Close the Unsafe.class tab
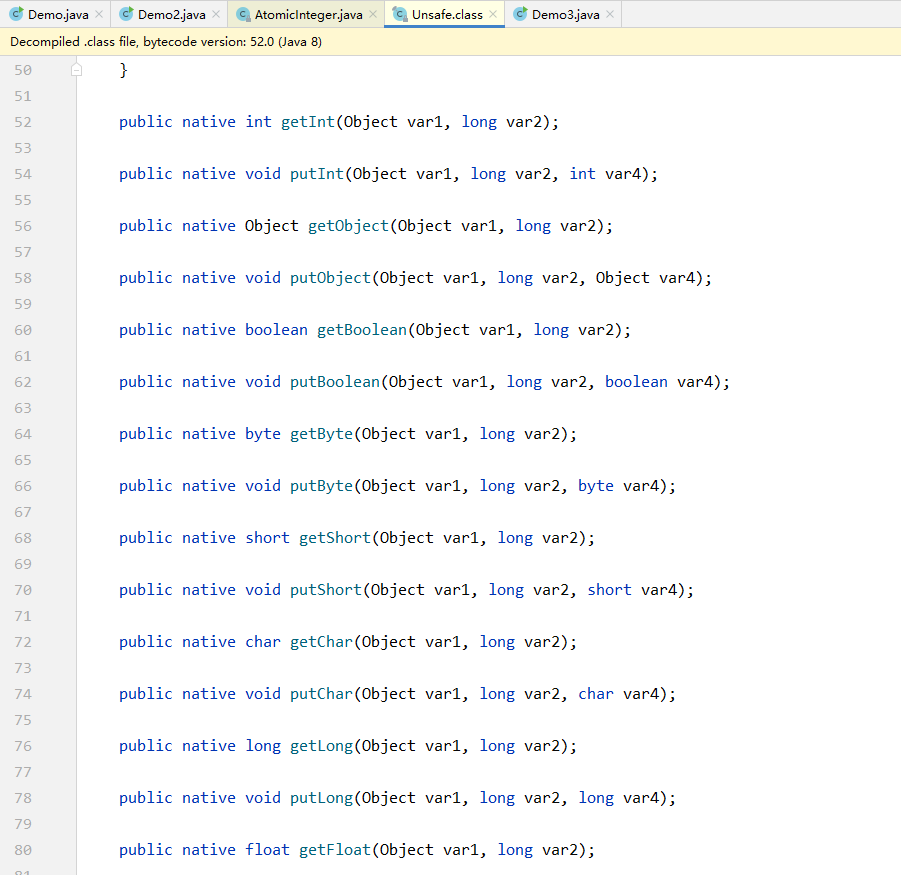Image resolution: width=901 pixels, height=875 pixels. click(x=493, y=14)
